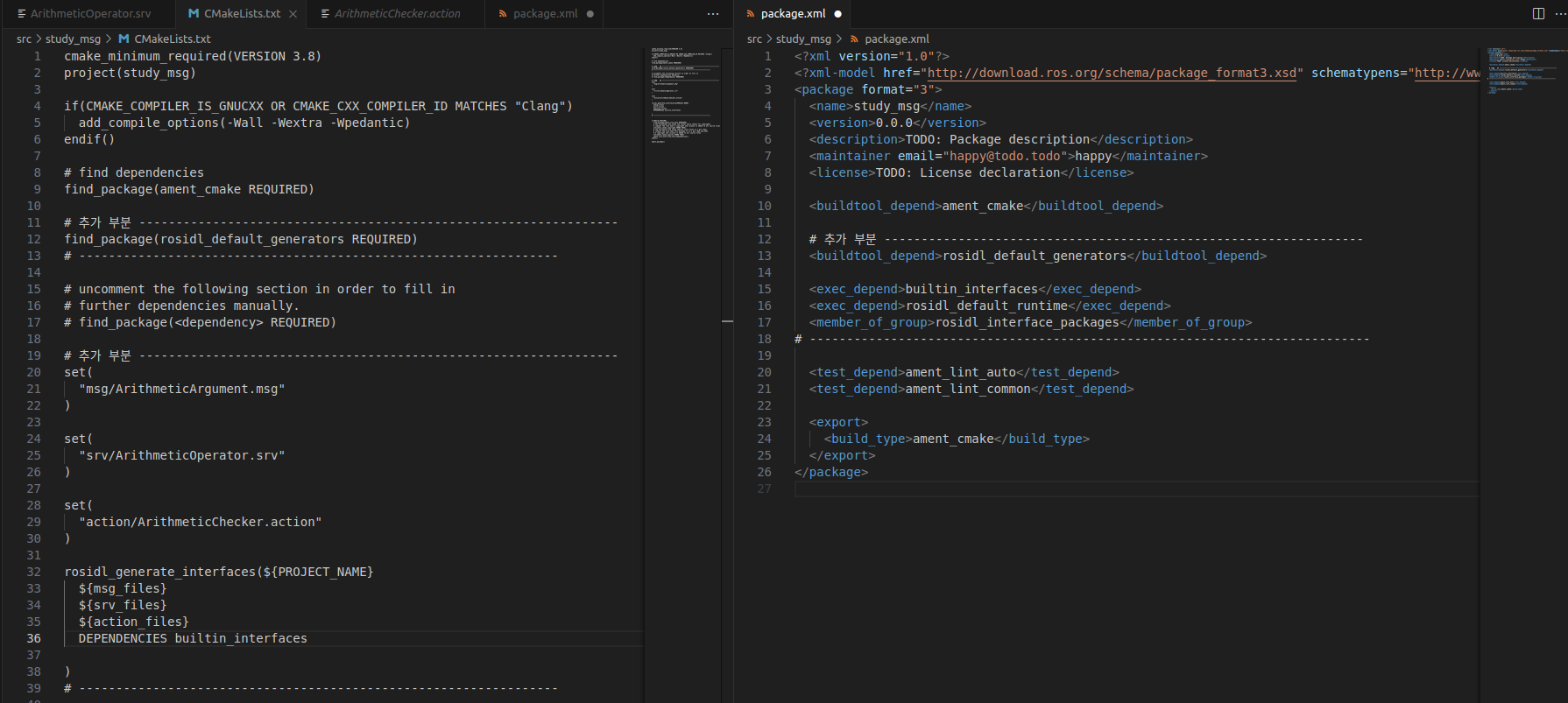Click '<description>TODO: Package description' line

pos(1001,140)
